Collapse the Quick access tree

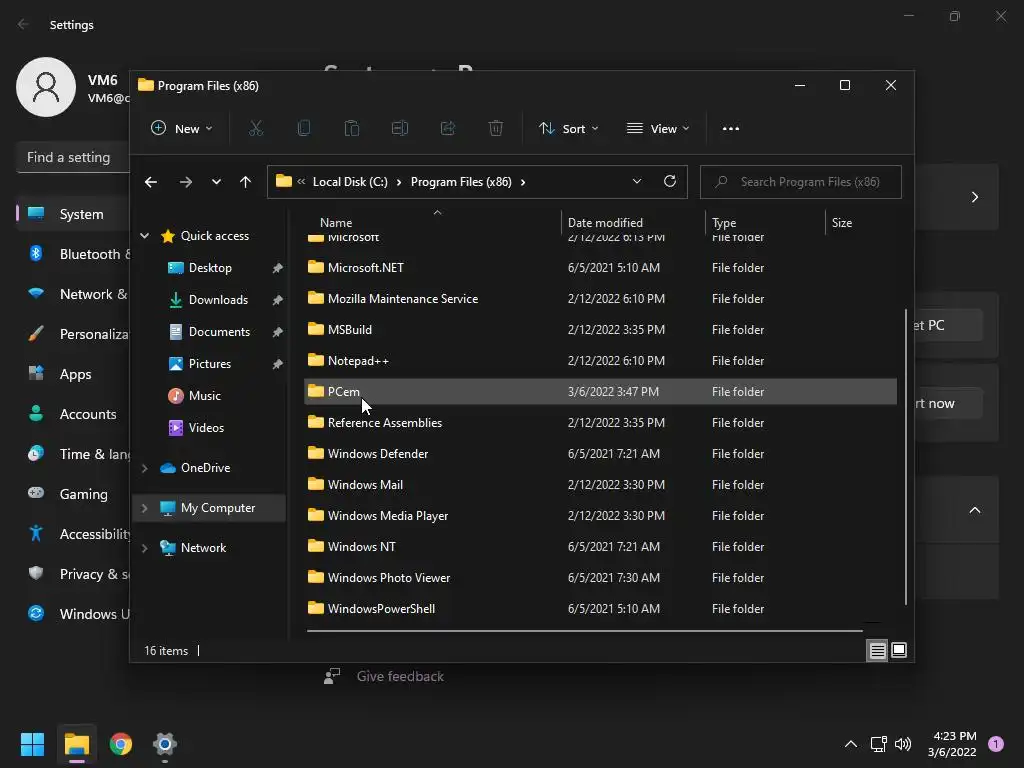coord(144,236)
